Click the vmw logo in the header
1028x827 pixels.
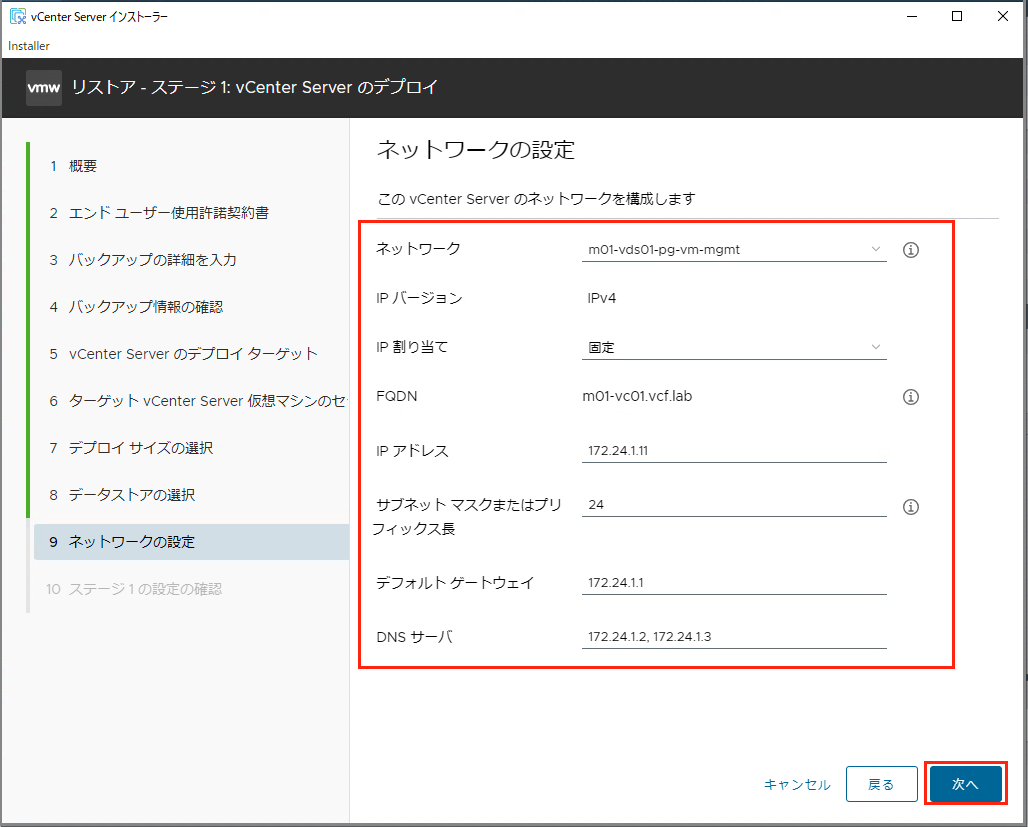[44, 88]
